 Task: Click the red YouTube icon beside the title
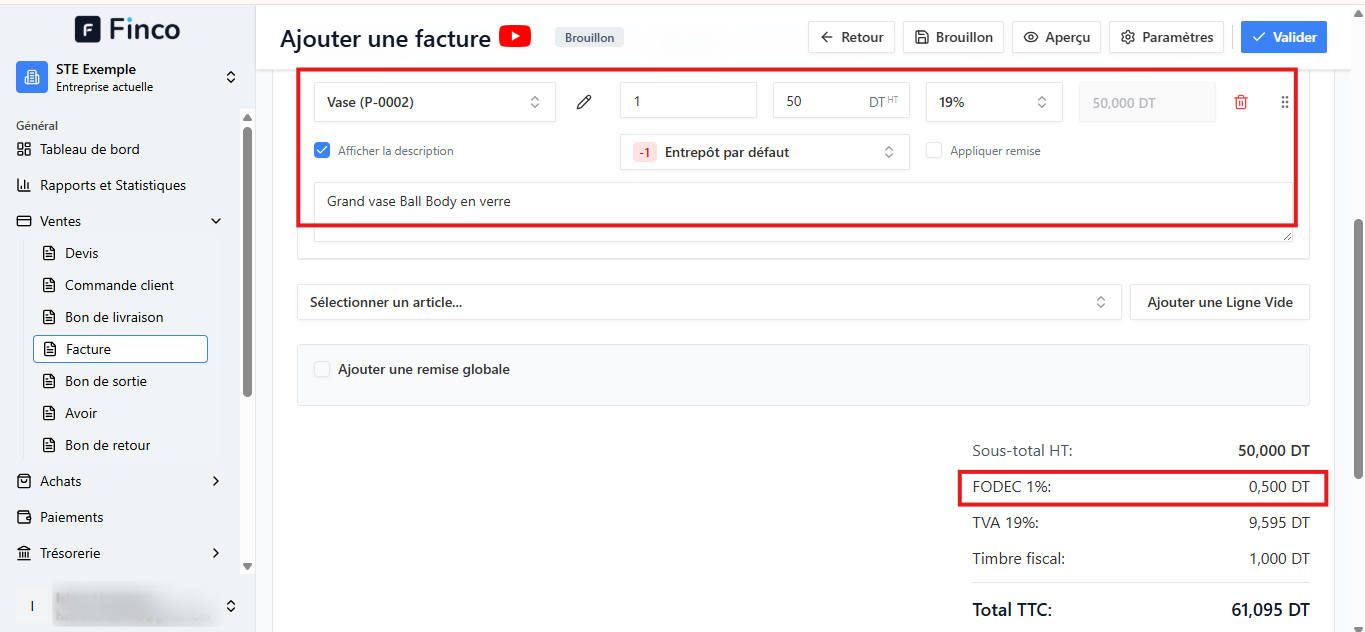(515, 37)
